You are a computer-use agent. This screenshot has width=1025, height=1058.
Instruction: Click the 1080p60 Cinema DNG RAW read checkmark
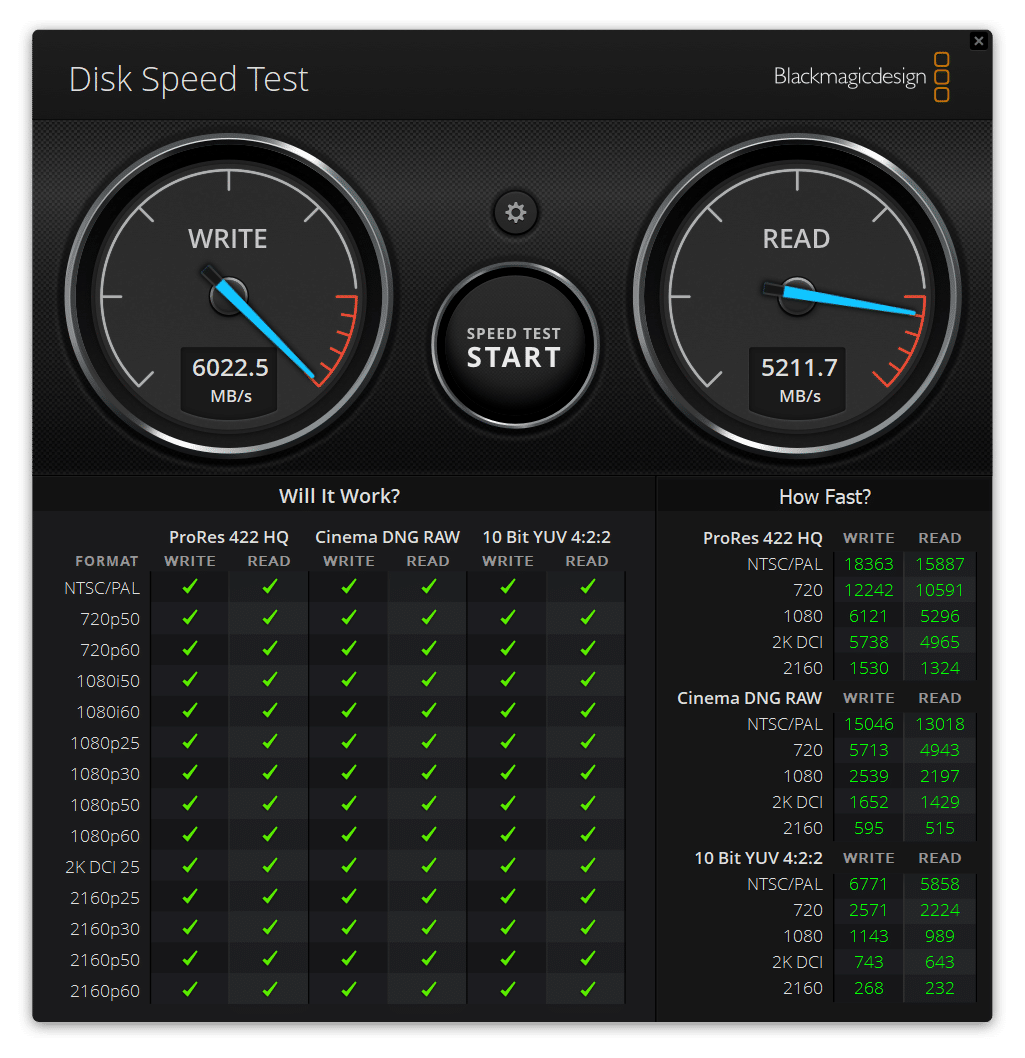tap(428, 835)
